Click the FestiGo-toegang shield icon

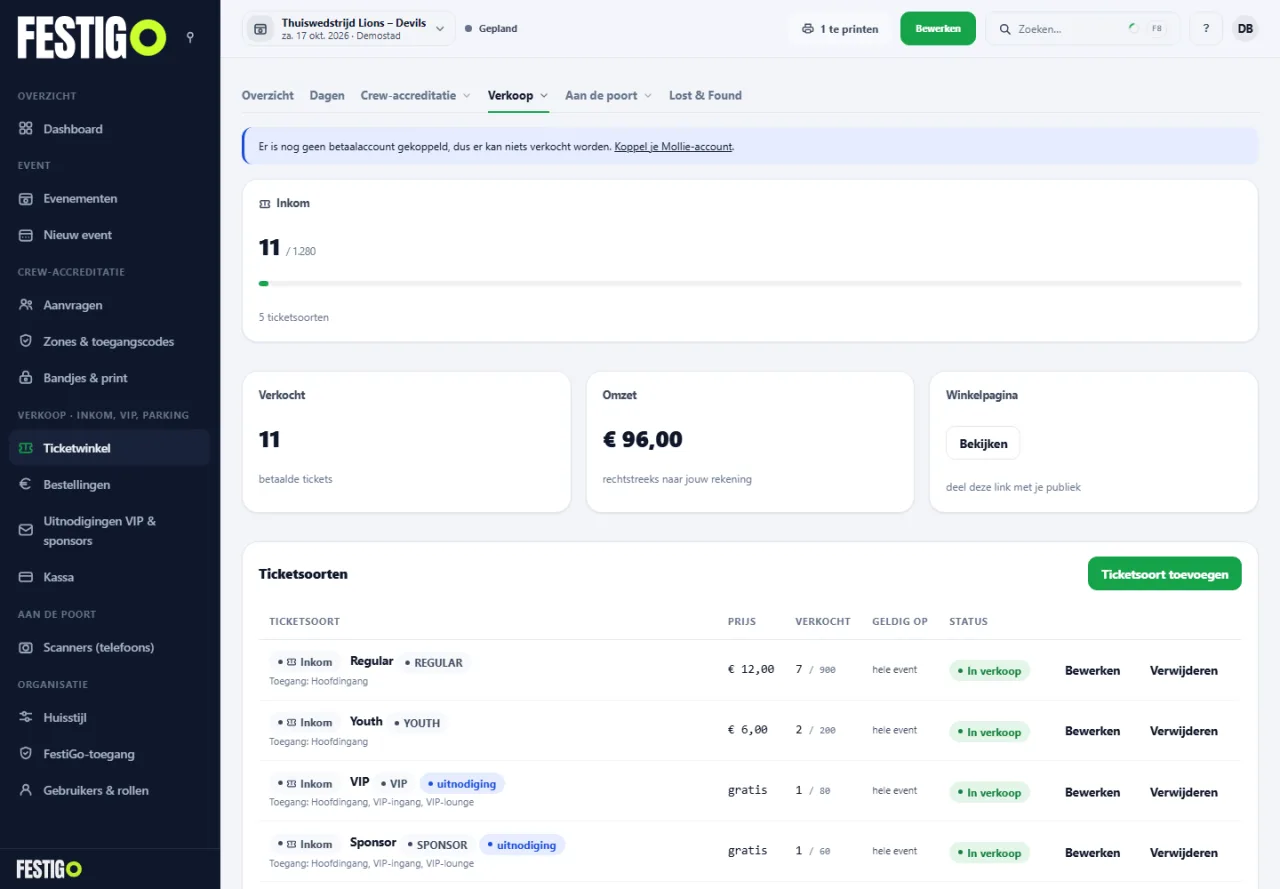(26, 754)
